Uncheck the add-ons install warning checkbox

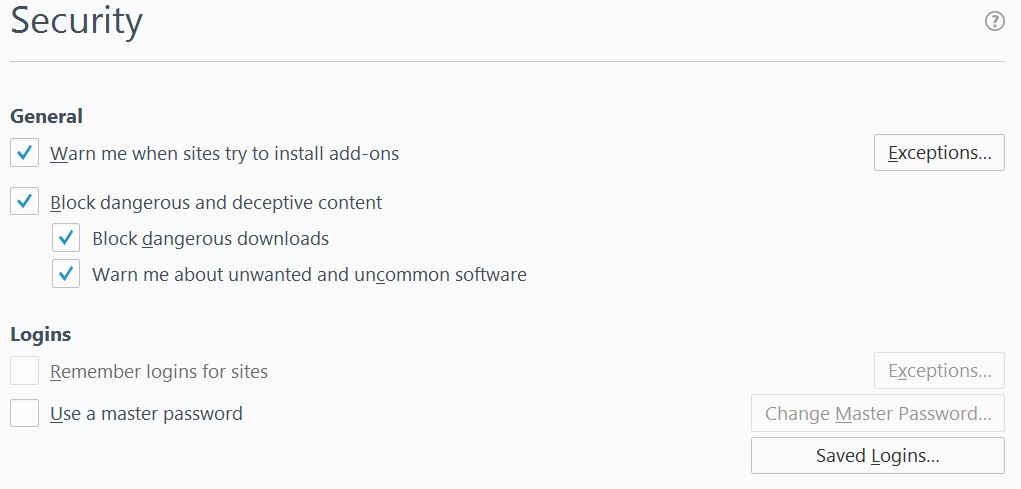coord(25,153)
